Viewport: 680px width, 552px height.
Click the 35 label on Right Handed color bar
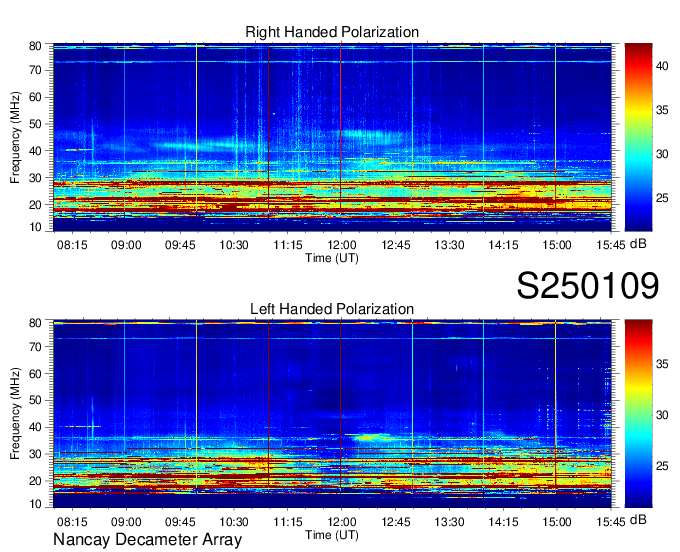(x=662, y=110)
